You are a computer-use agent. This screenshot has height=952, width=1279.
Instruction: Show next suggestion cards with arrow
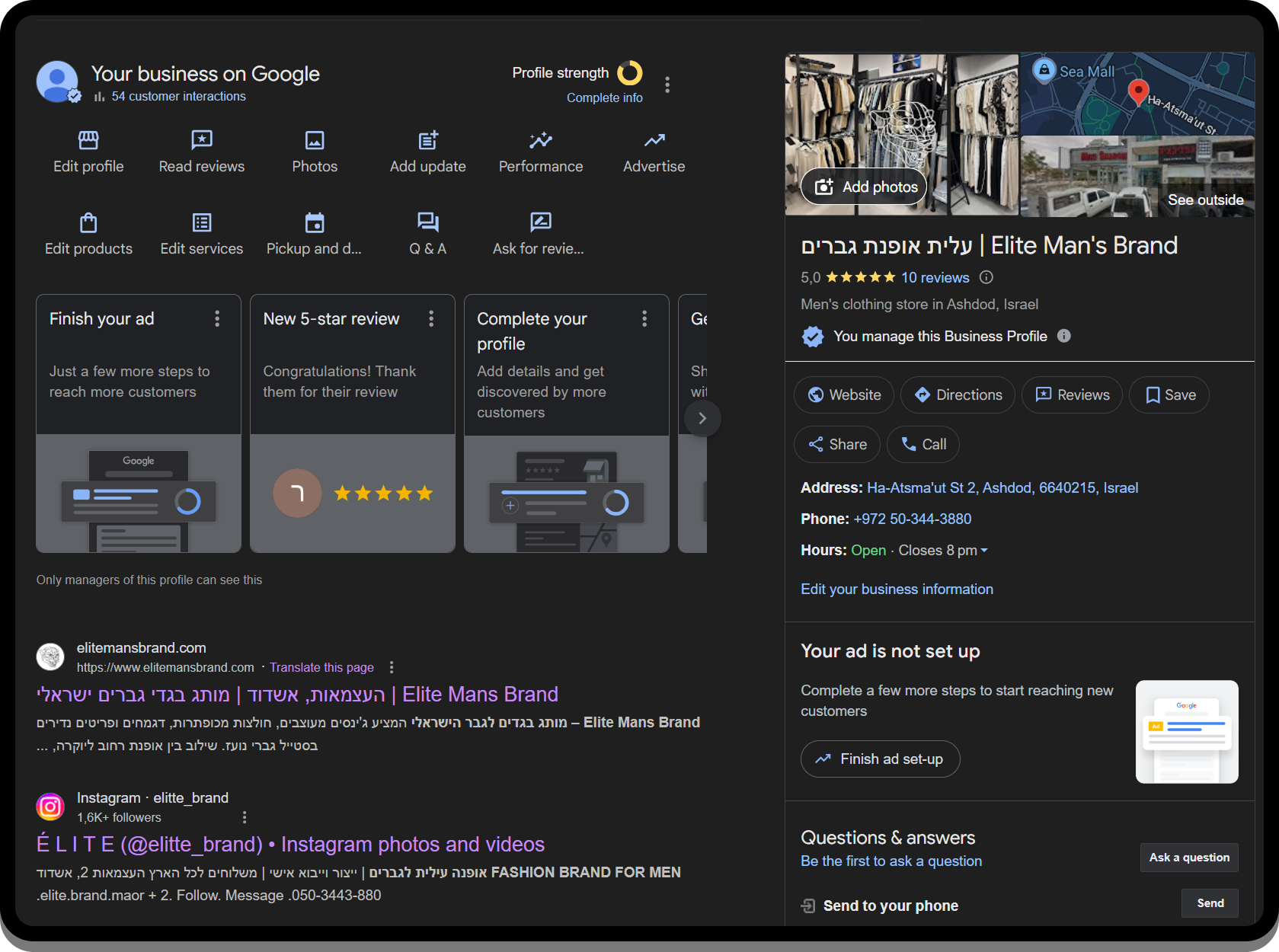click(x=702, y=418)
